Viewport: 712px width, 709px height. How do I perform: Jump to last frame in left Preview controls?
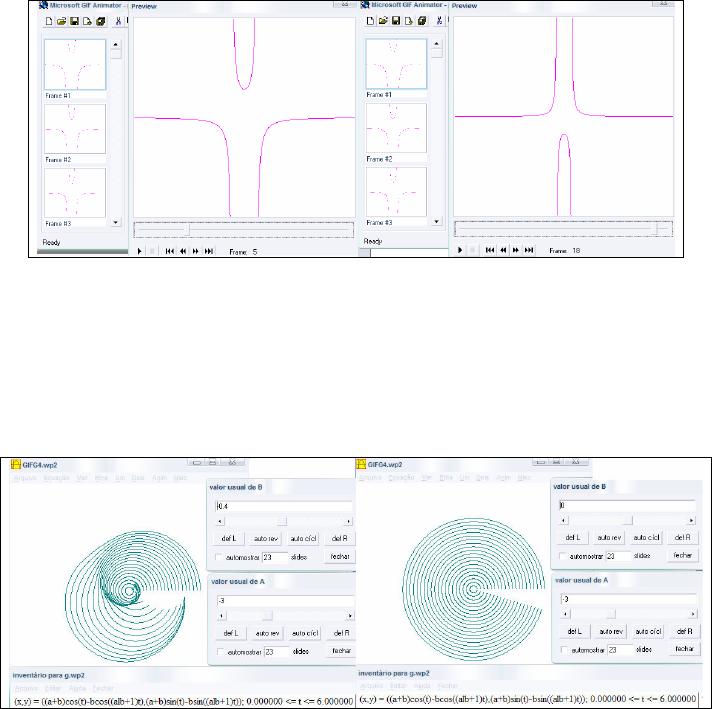(208, 251)
